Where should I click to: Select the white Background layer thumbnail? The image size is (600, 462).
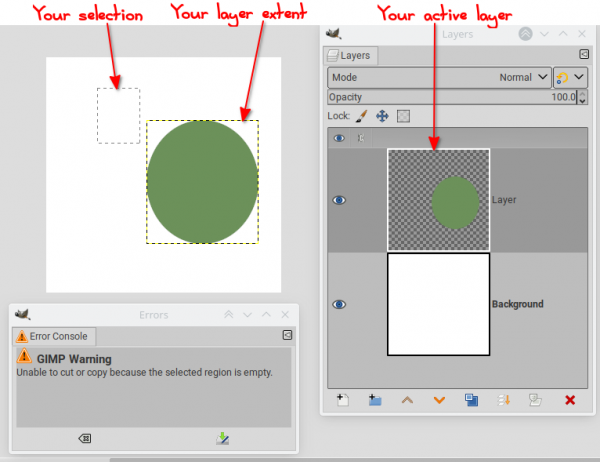(x=439, y=304)
